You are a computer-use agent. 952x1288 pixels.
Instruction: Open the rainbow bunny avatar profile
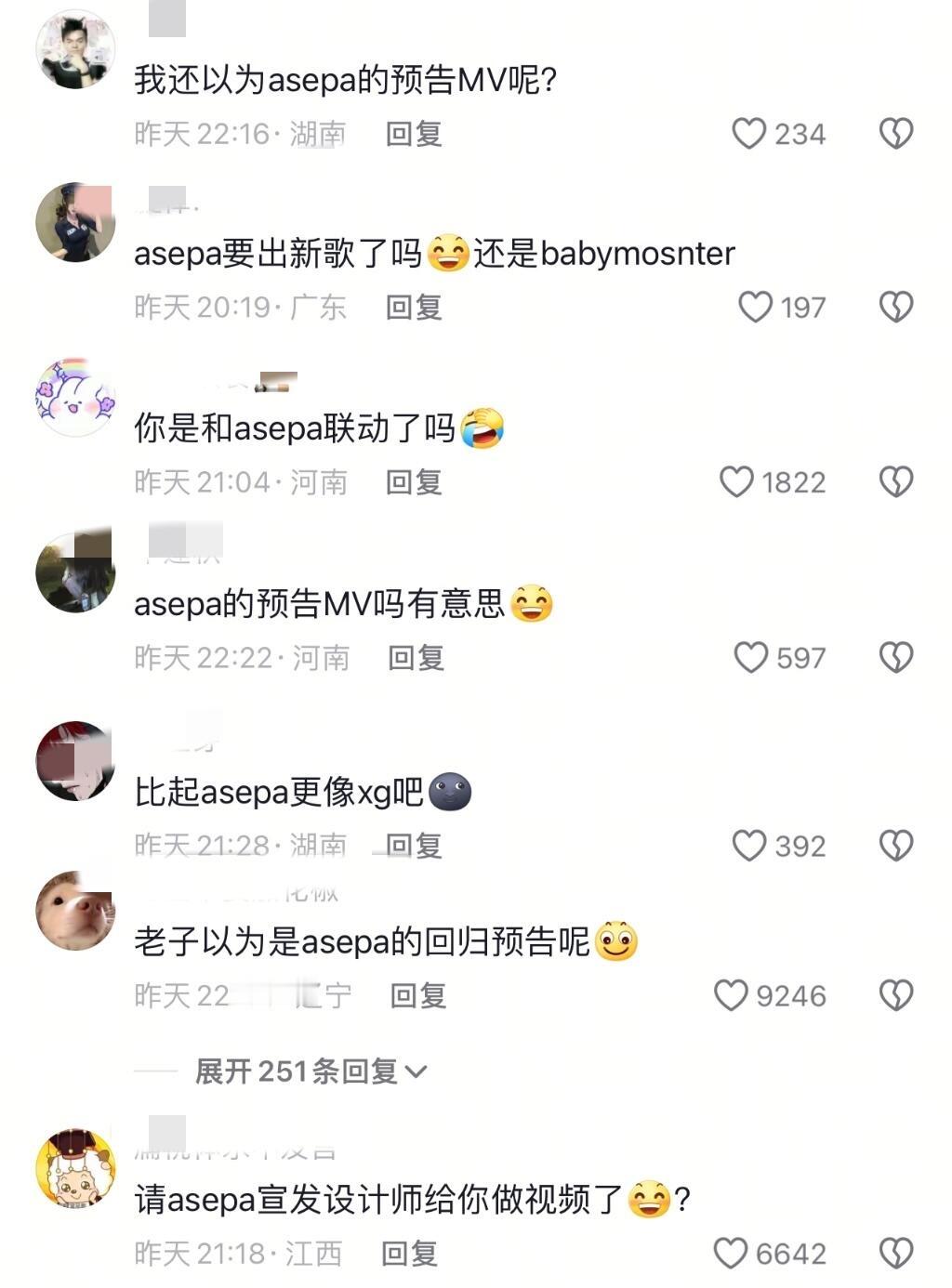tap(75, 397)
